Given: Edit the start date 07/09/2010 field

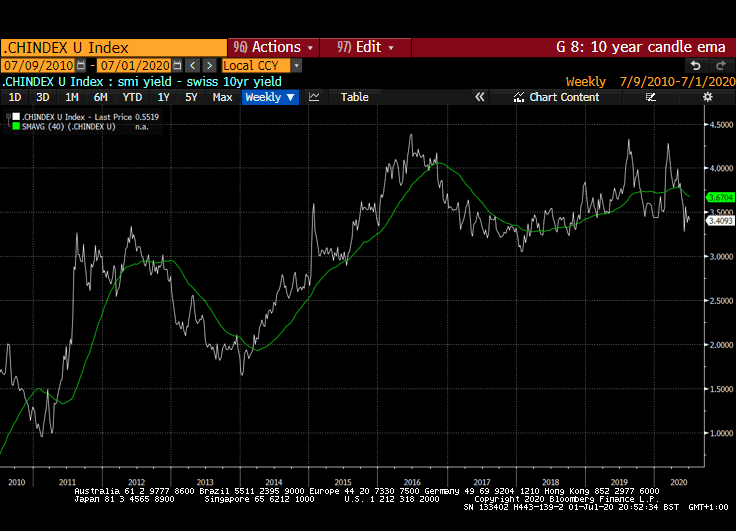Looking at the screenshot, I should pyautogui.click(x=39, y=65).
